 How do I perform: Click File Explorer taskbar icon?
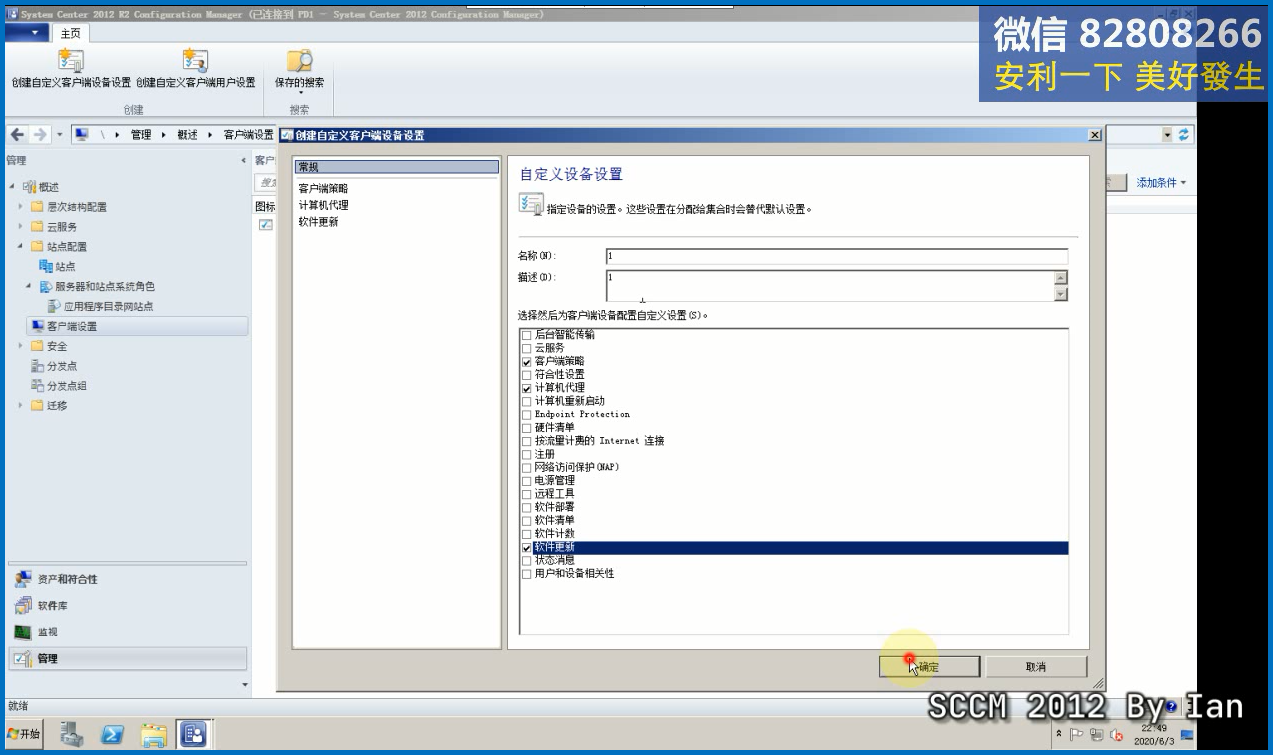(153, 735)
